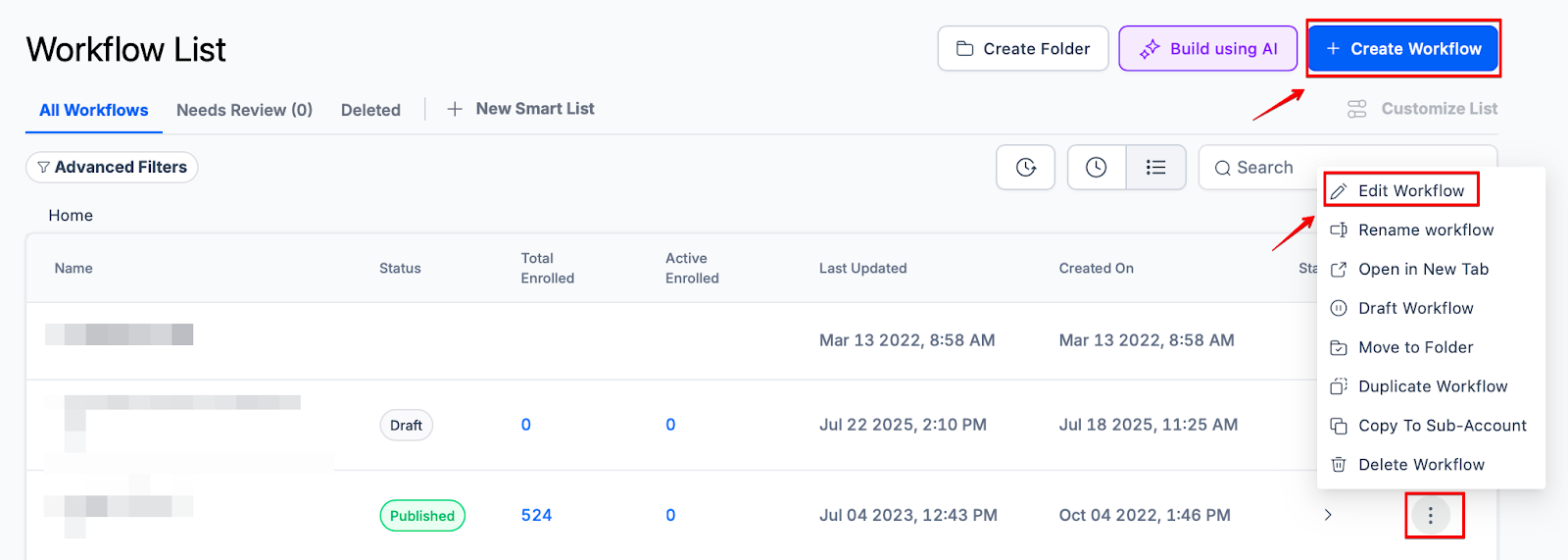The image size is (1568, 560).
Task: Click the trash icon for Delete Workflow
Action: [x=1338, y=465]
